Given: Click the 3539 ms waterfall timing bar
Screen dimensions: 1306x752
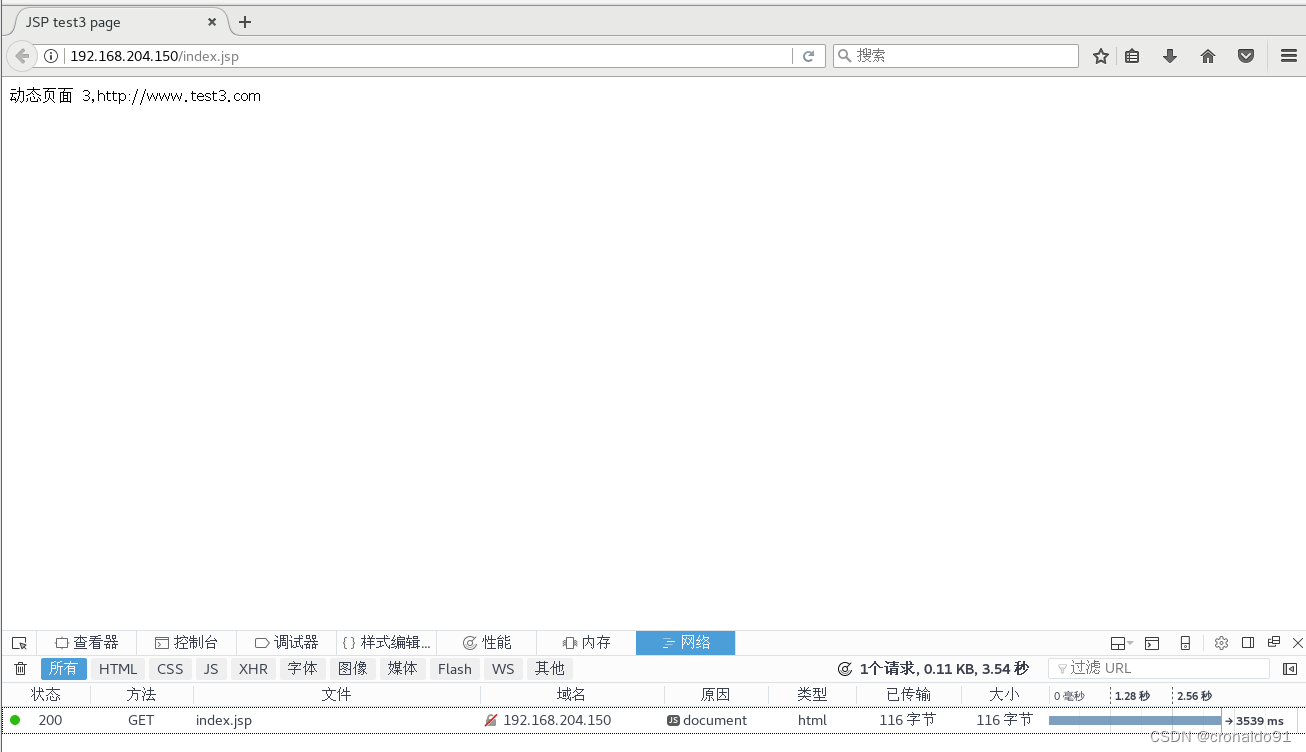Looking at the screenshot, I should pyautogui.click(x=1135, y=720).
